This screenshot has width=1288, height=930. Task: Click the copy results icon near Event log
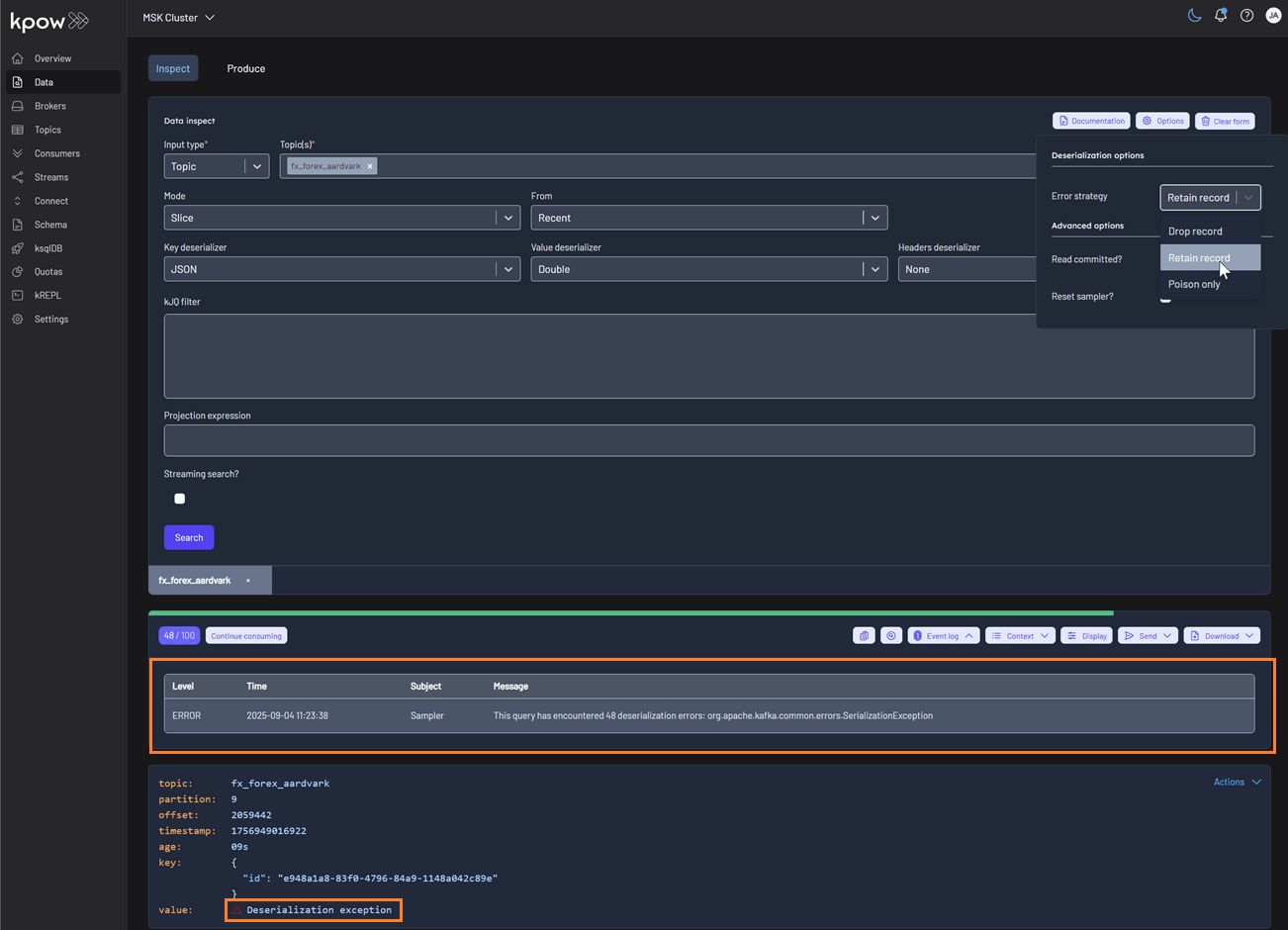click(x=864, y=635)
